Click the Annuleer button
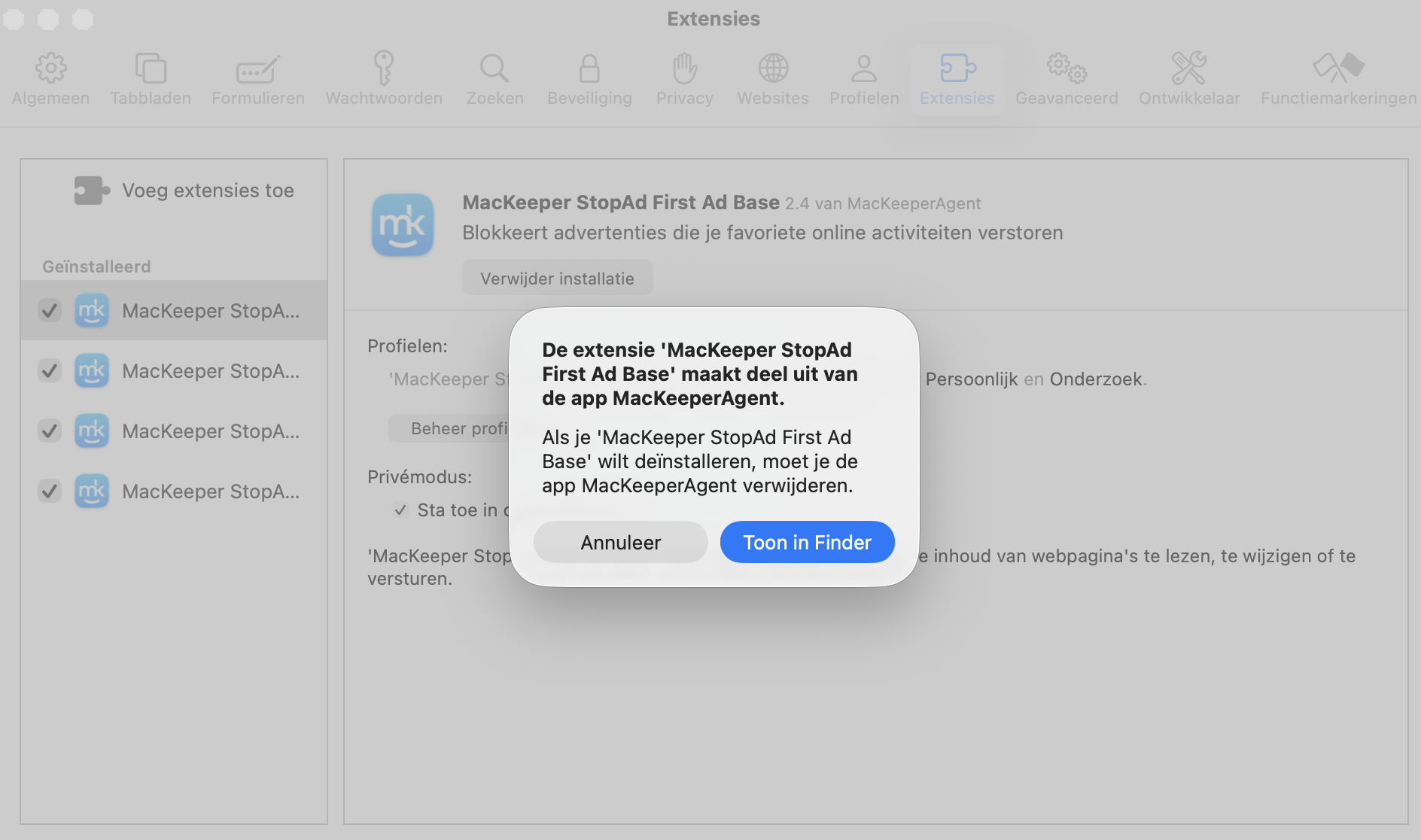The height and width of the screenshot is (840, 1421). pos(620,541)
